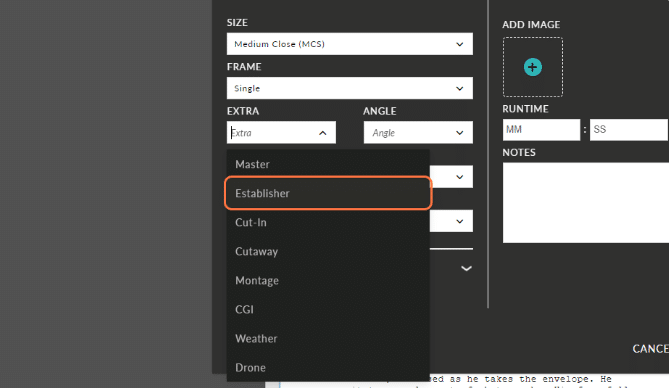Click the Runtime SS seconds field

click(629, 130)
